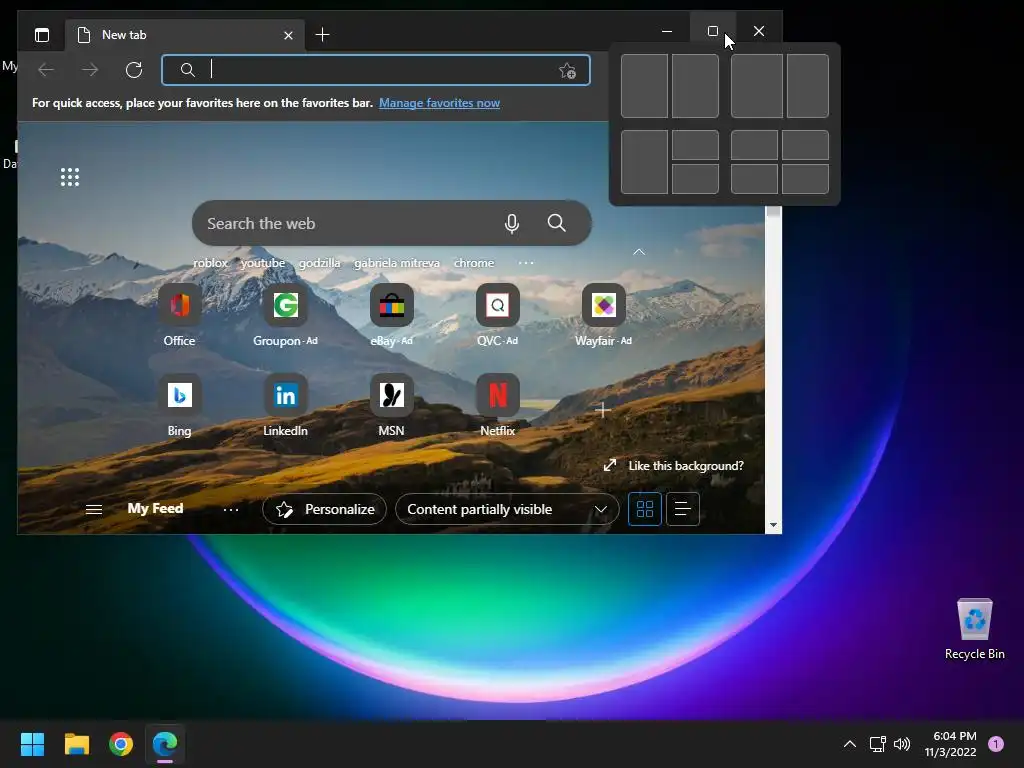This screenshot has height=768, width=1024.
Task: Open the notification badge on taskbar
Action: coord(996,744)
